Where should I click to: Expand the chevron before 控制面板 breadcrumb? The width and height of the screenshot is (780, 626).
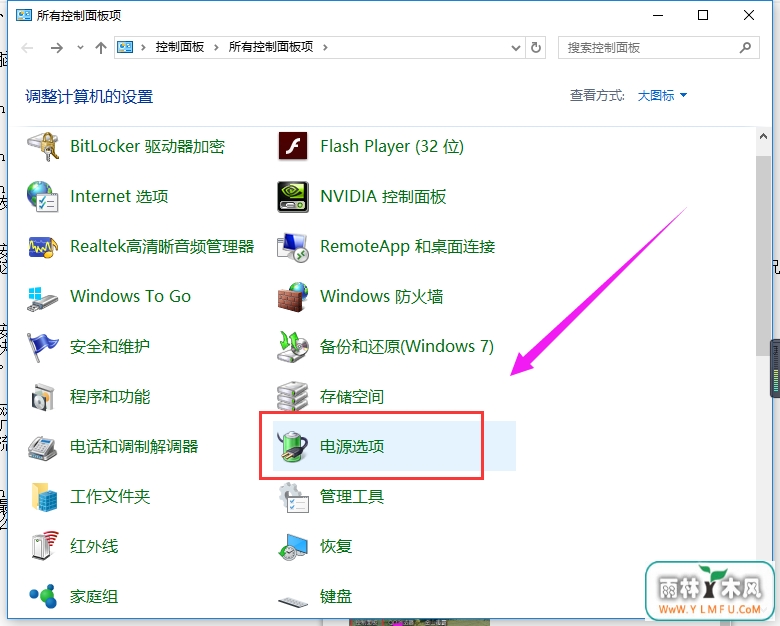(x=143, y=47)
